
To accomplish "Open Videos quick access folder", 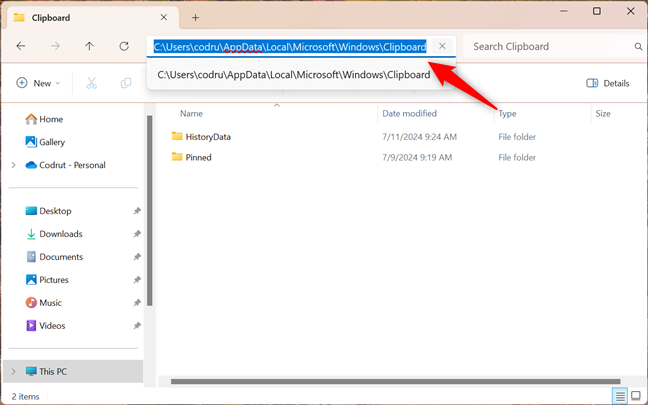I will click(x=45, y=326).
